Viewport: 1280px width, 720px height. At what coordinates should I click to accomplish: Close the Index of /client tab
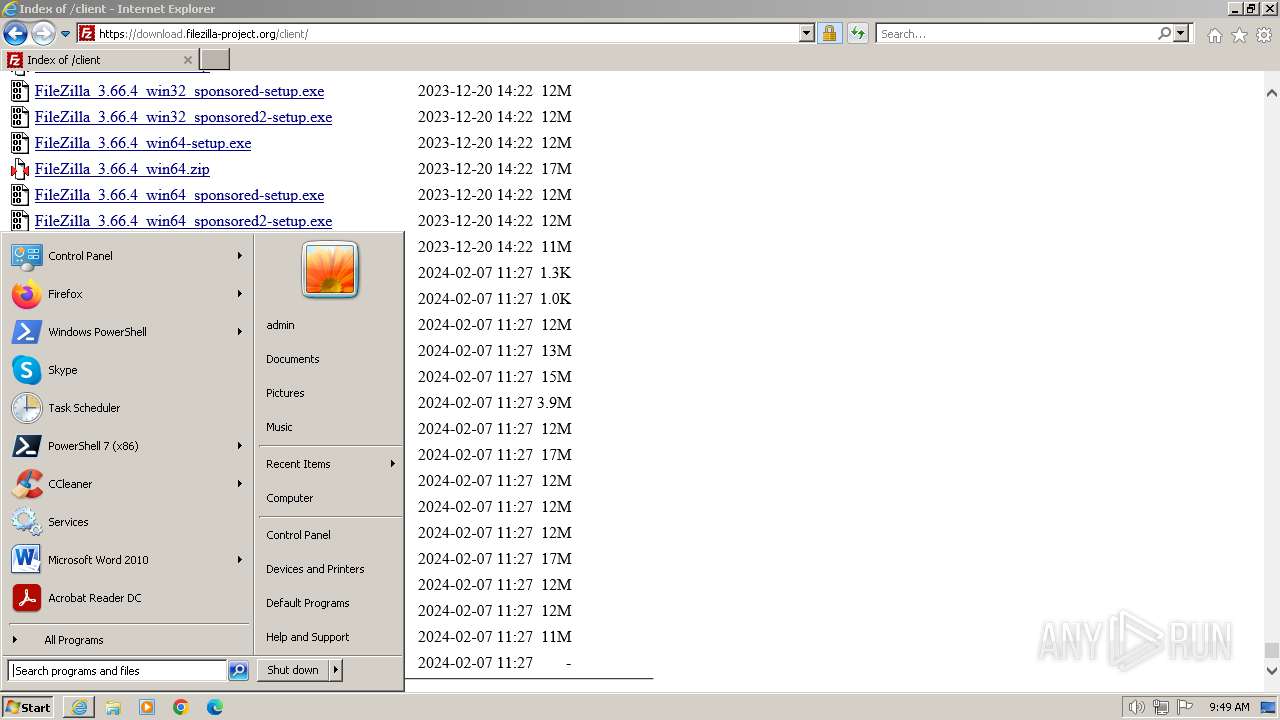(x=187, y=60)
